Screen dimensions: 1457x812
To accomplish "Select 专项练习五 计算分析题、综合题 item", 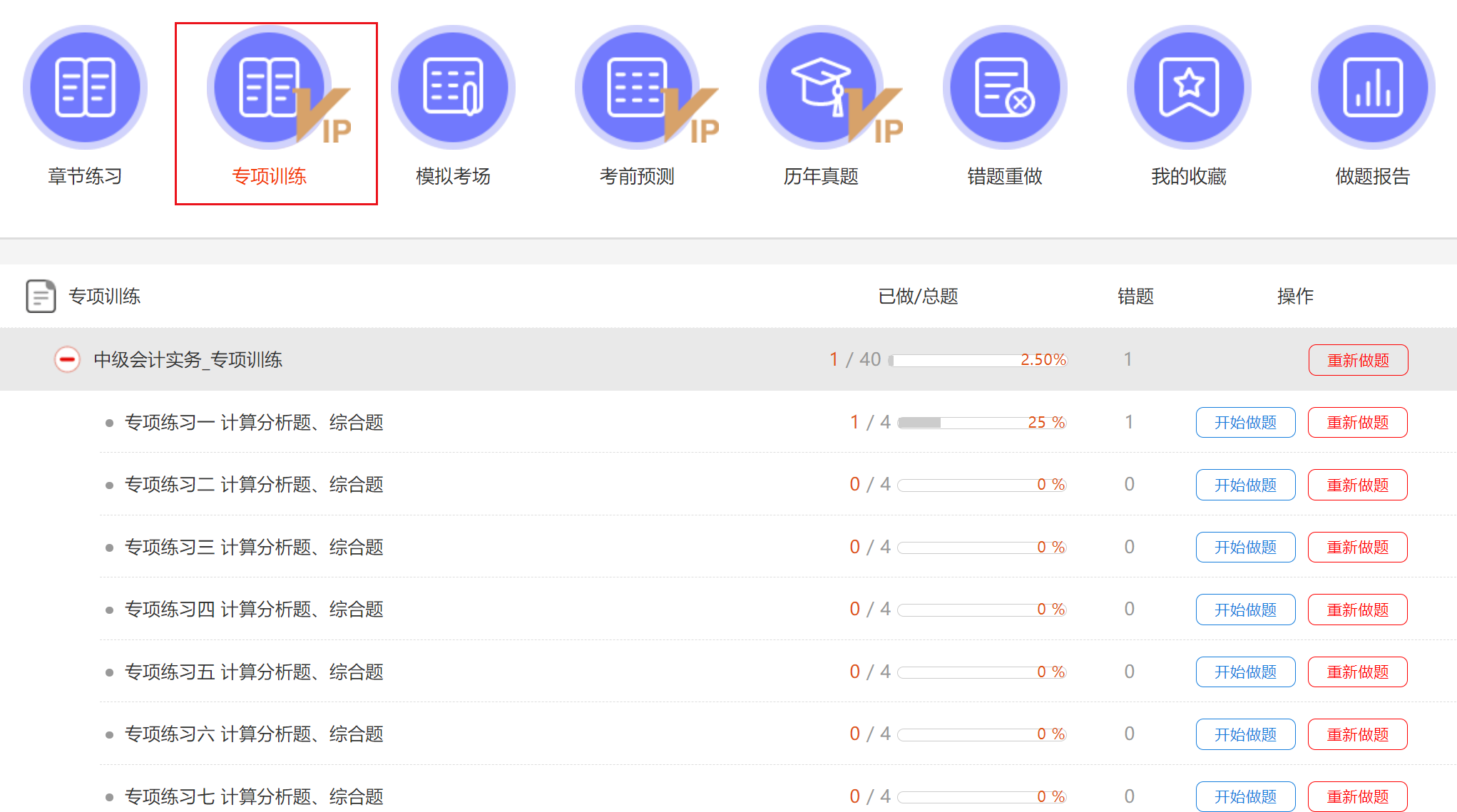I will pyautogui.click(x=254, y=672).
